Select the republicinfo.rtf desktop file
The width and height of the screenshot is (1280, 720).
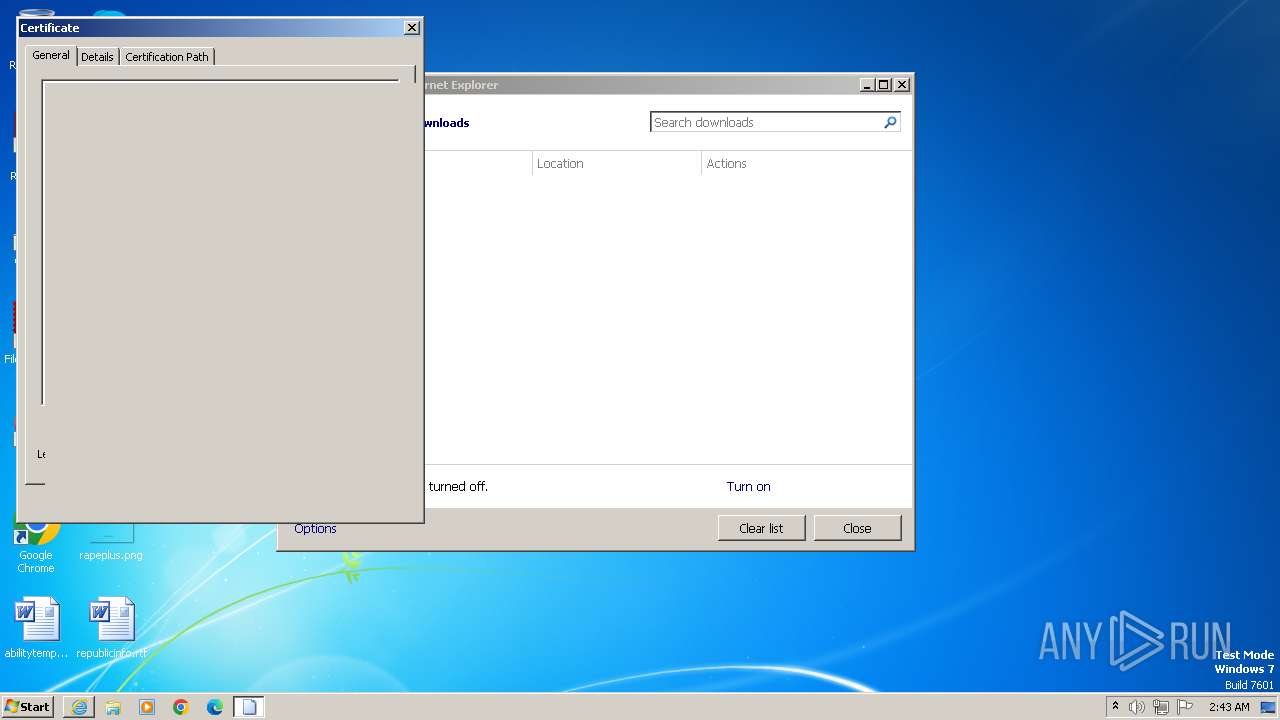coord(112,629)
